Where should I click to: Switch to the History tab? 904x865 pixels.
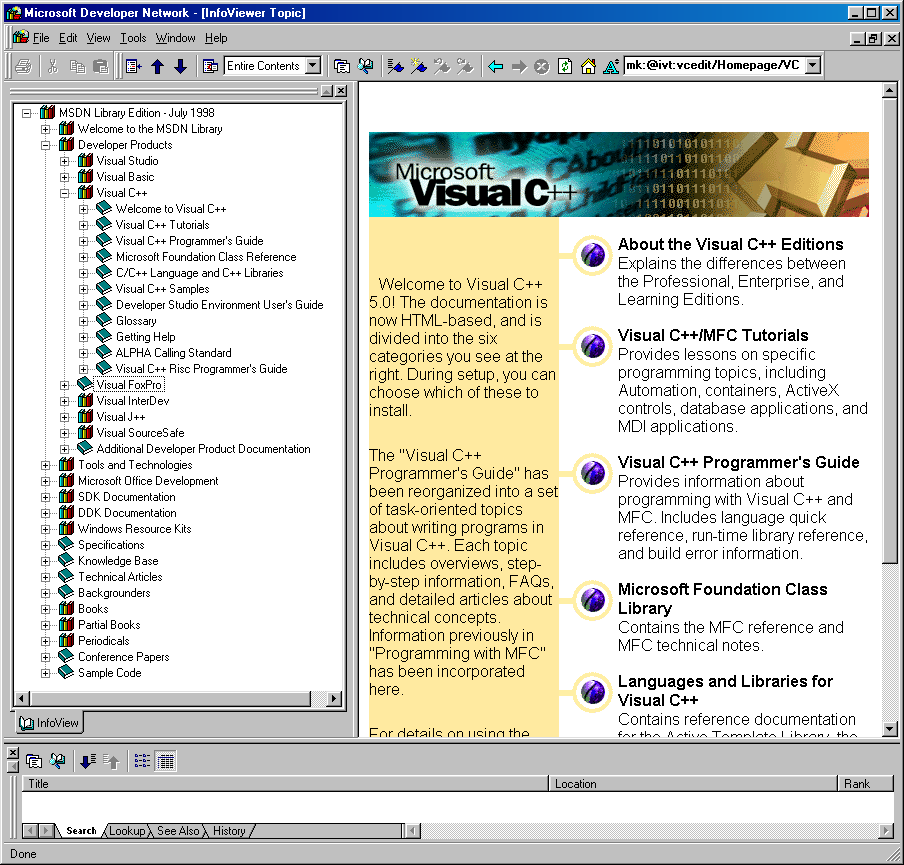tap(229, 831)
